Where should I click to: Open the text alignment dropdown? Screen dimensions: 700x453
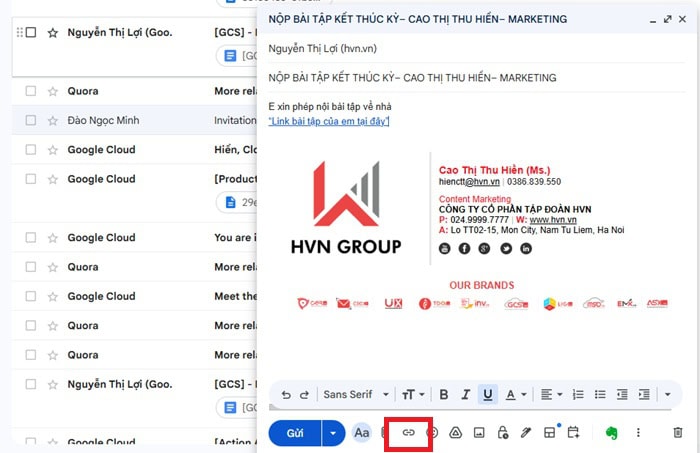552,395
